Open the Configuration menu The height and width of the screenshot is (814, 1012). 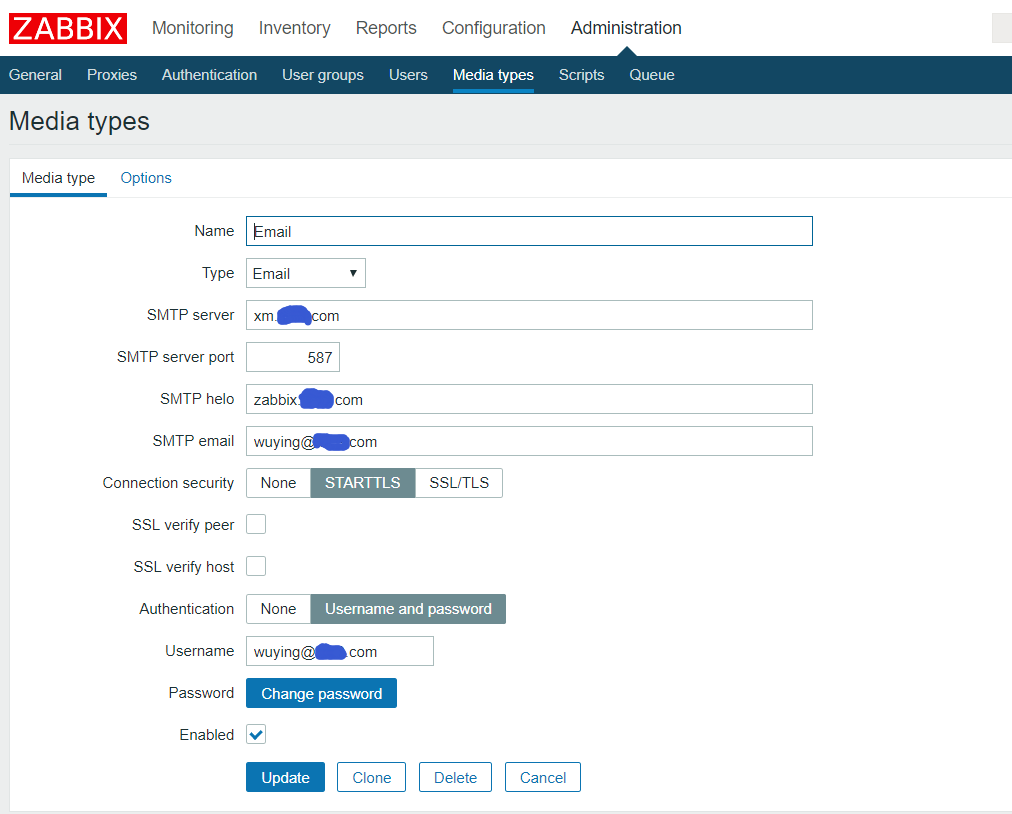494,28
